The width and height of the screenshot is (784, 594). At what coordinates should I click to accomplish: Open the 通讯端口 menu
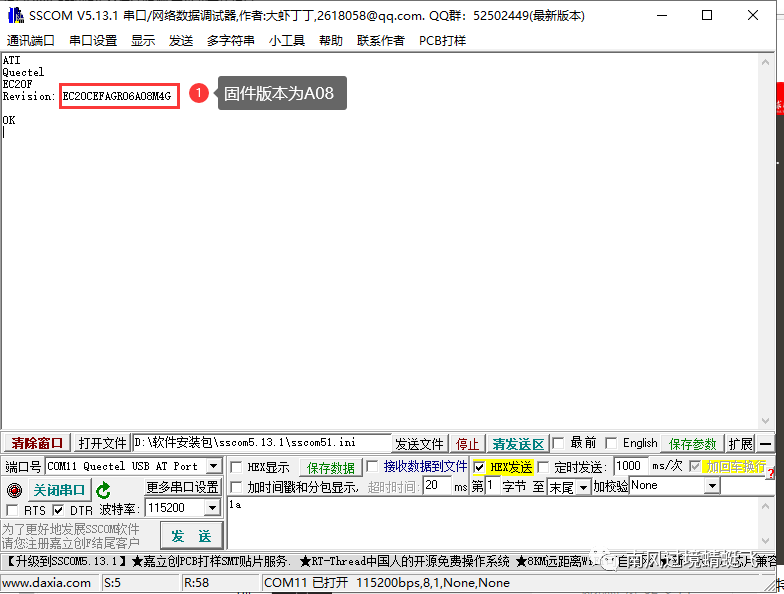click(30, 40)
